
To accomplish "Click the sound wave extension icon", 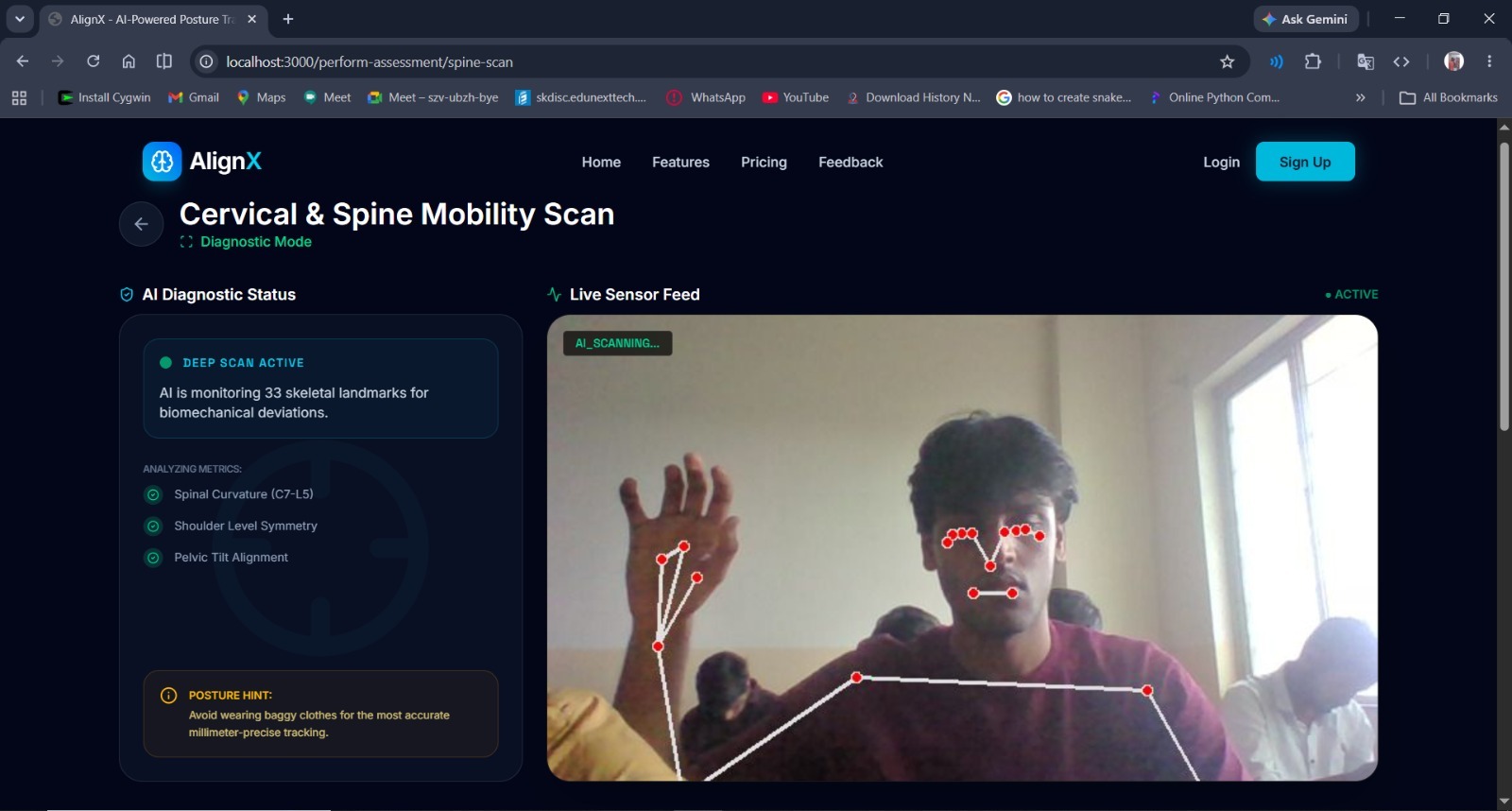I will [1277, 61].
